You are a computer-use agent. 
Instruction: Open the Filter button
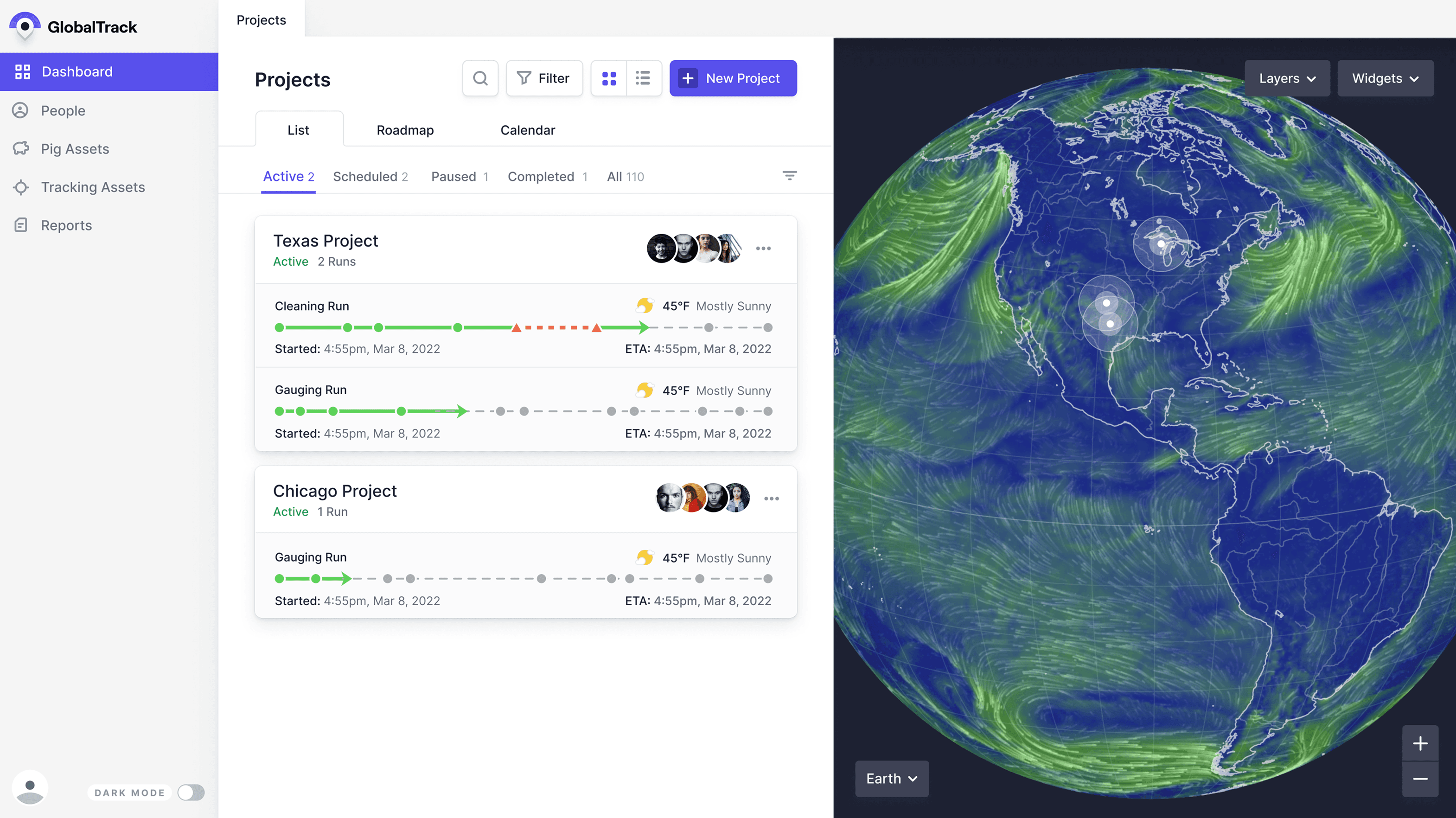(x=544, y=78)
